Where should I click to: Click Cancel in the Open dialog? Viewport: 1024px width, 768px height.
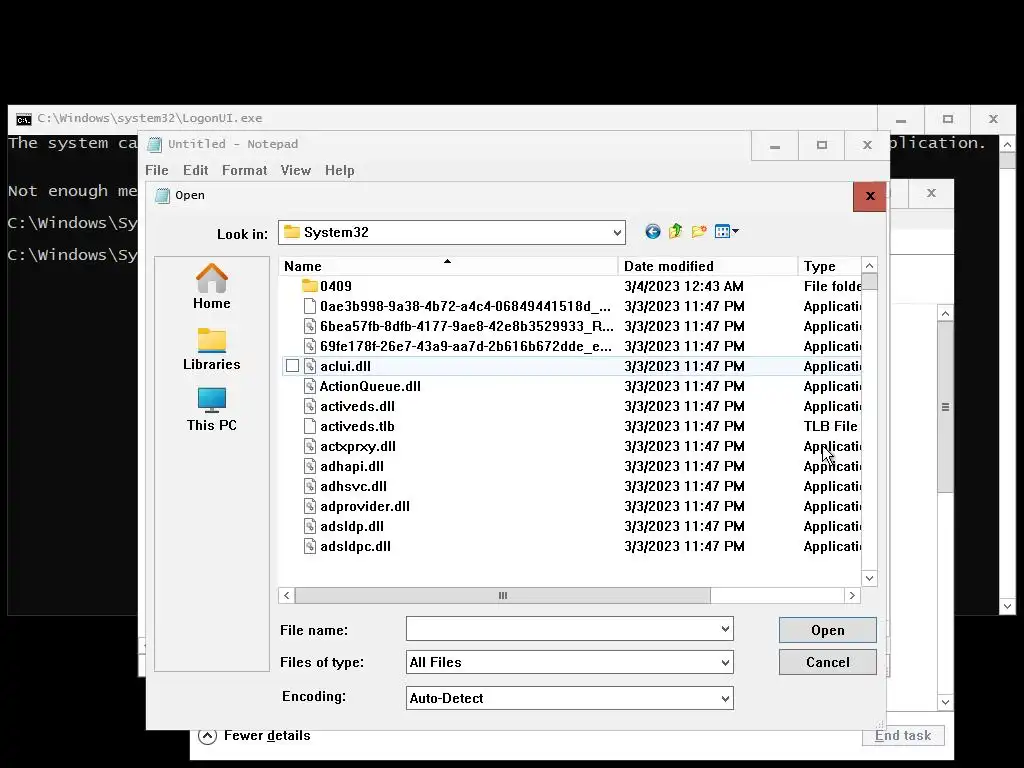(827, 662)
